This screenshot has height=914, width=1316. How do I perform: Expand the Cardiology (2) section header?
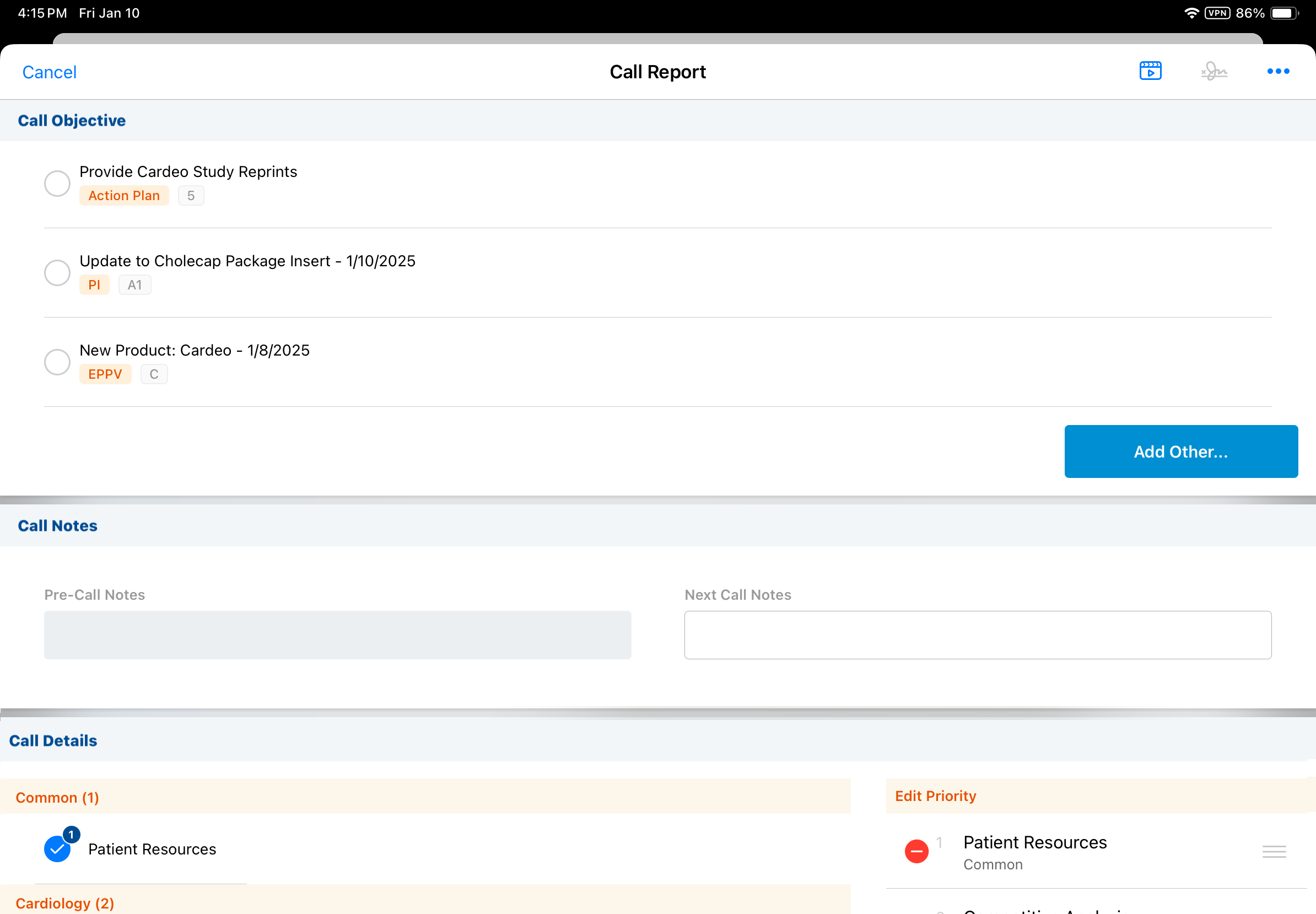(x=64, y=903)
